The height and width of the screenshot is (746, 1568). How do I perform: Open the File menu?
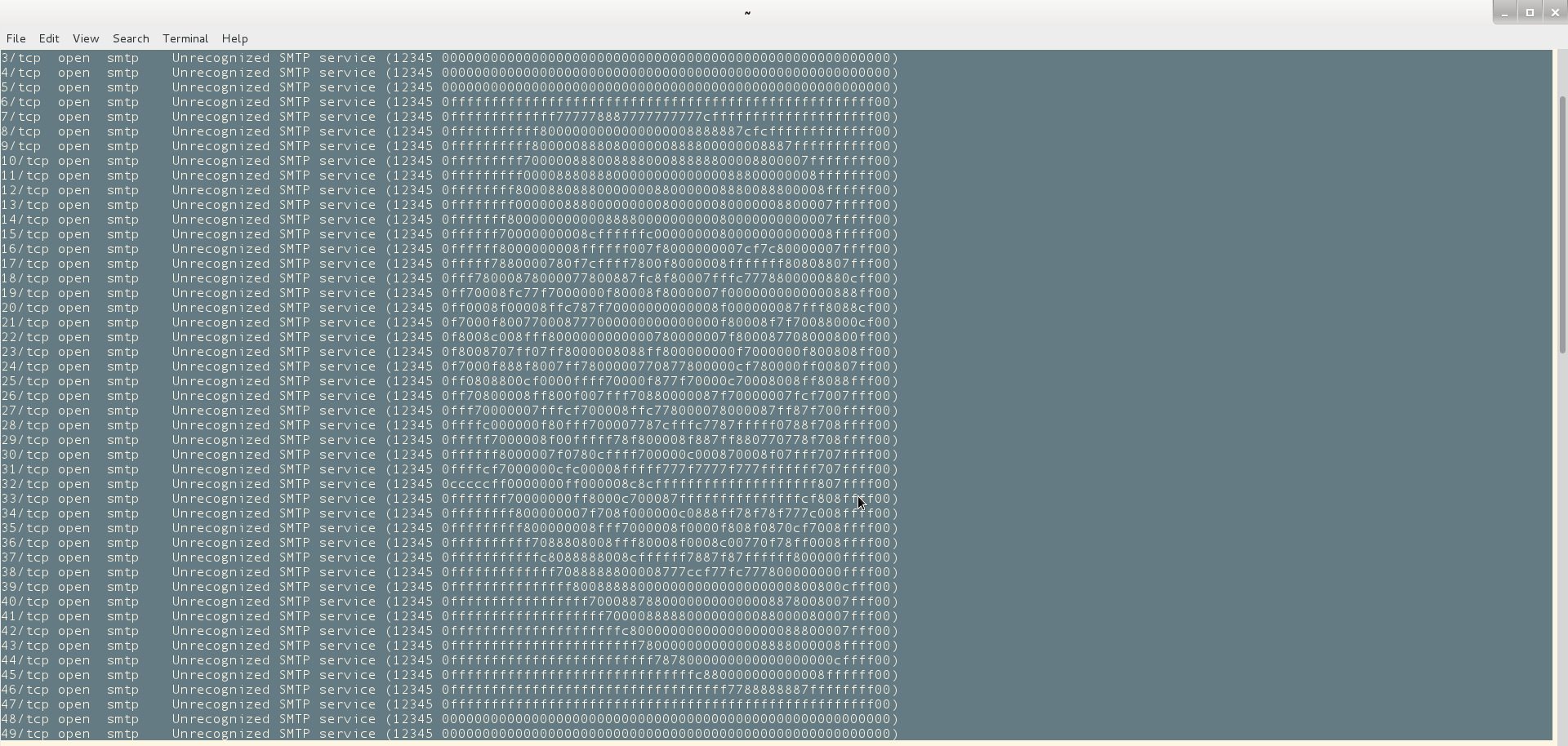pyautogui.click(x=16, y=38)
